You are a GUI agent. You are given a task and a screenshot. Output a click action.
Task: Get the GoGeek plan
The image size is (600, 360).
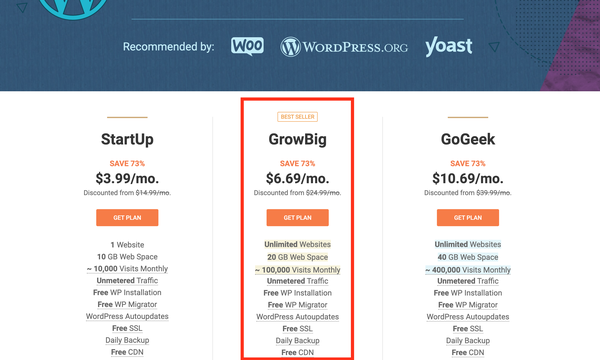[x=468, y=217]
